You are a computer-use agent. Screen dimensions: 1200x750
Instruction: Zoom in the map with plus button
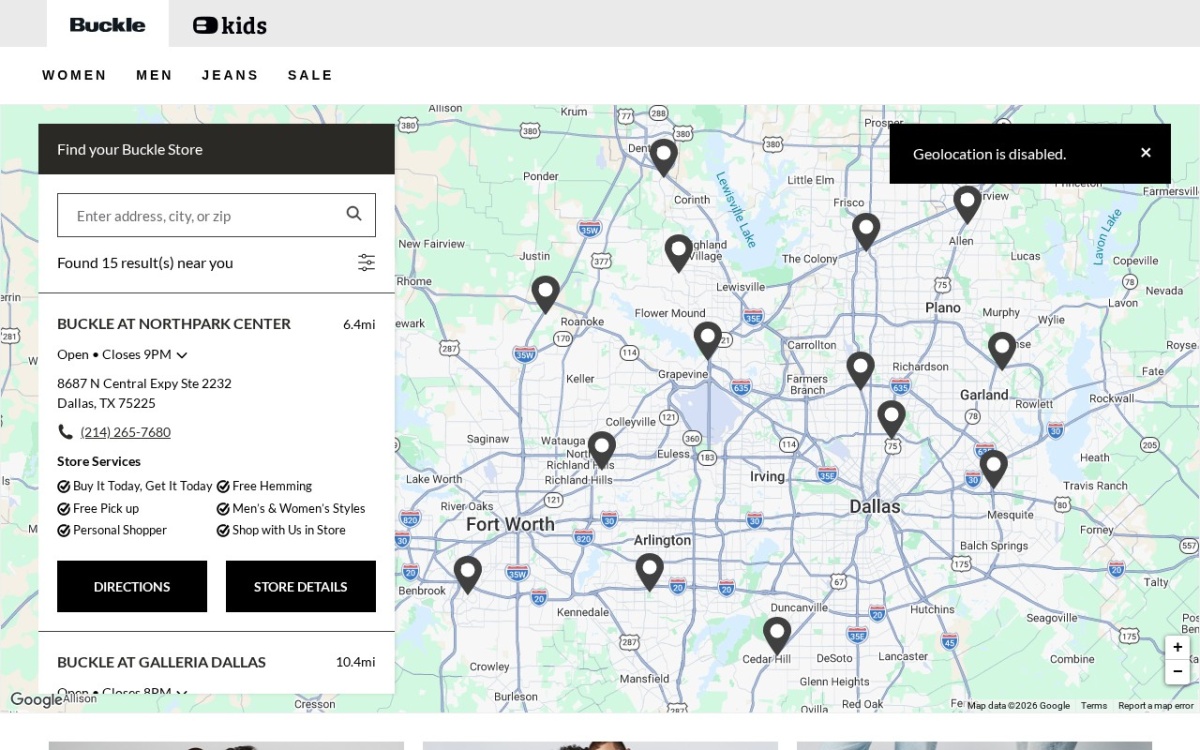1178,647
